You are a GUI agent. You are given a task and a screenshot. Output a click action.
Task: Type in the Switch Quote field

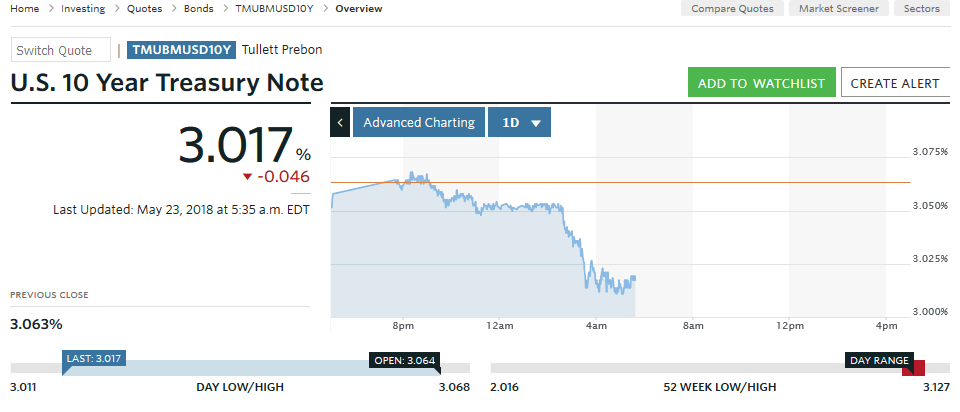click(x=60, y=50)
